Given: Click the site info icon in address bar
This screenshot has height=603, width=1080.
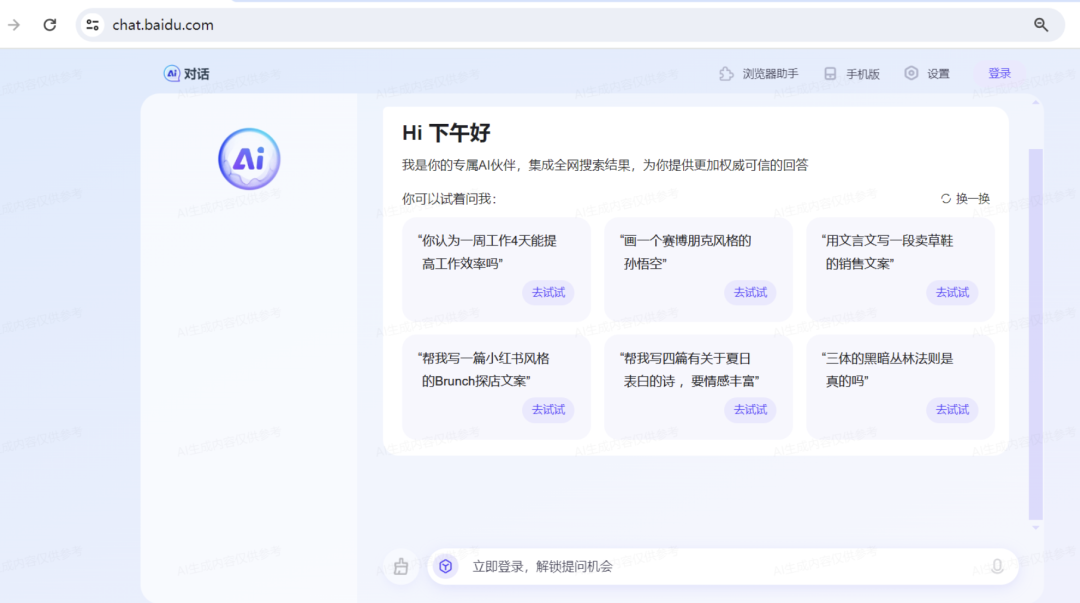Looking at the screenshot, I should [93, 25].
